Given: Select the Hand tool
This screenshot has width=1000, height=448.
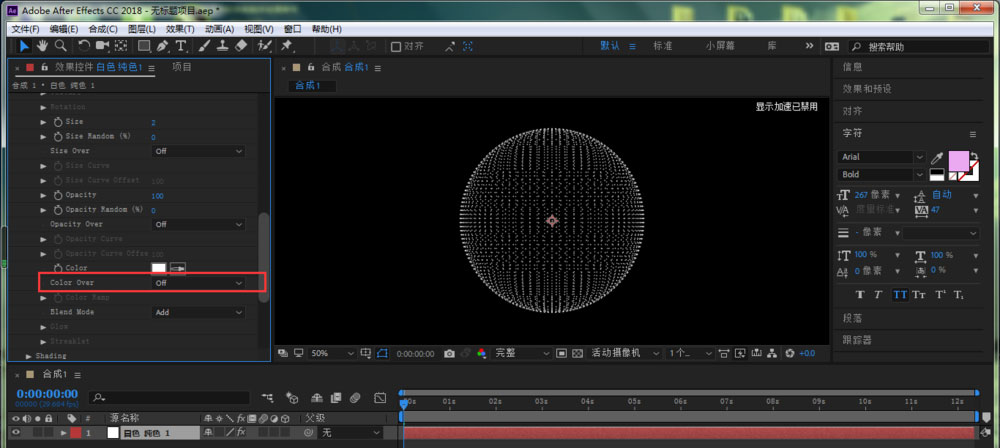Looking at the screenshot, I should point(42,46).
